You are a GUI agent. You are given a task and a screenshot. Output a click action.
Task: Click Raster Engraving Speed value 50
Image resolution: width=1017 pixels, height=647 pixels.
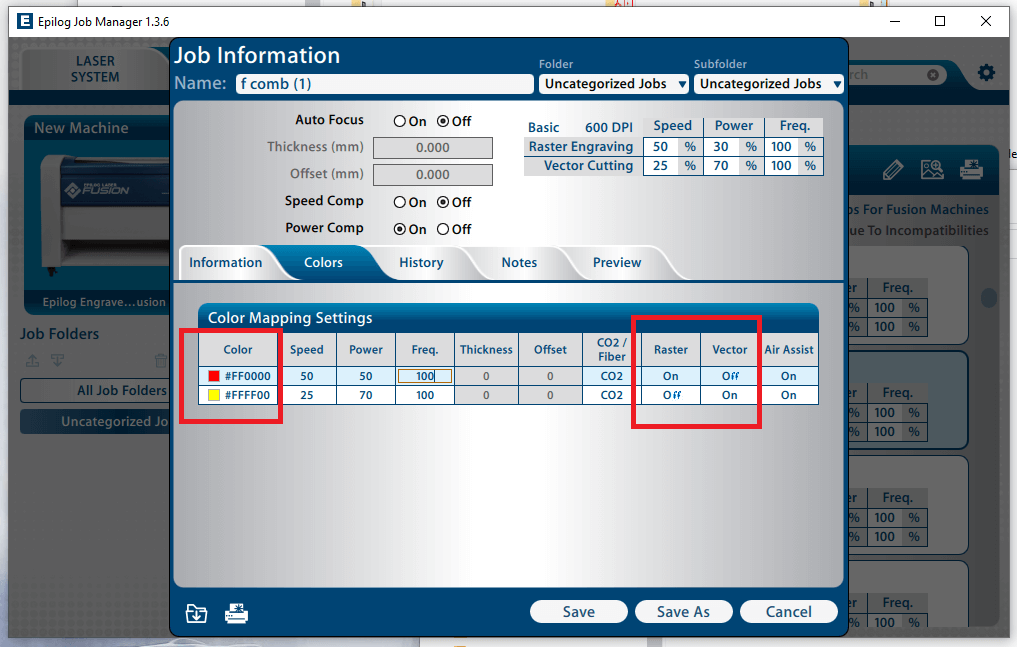click(660, 147)
